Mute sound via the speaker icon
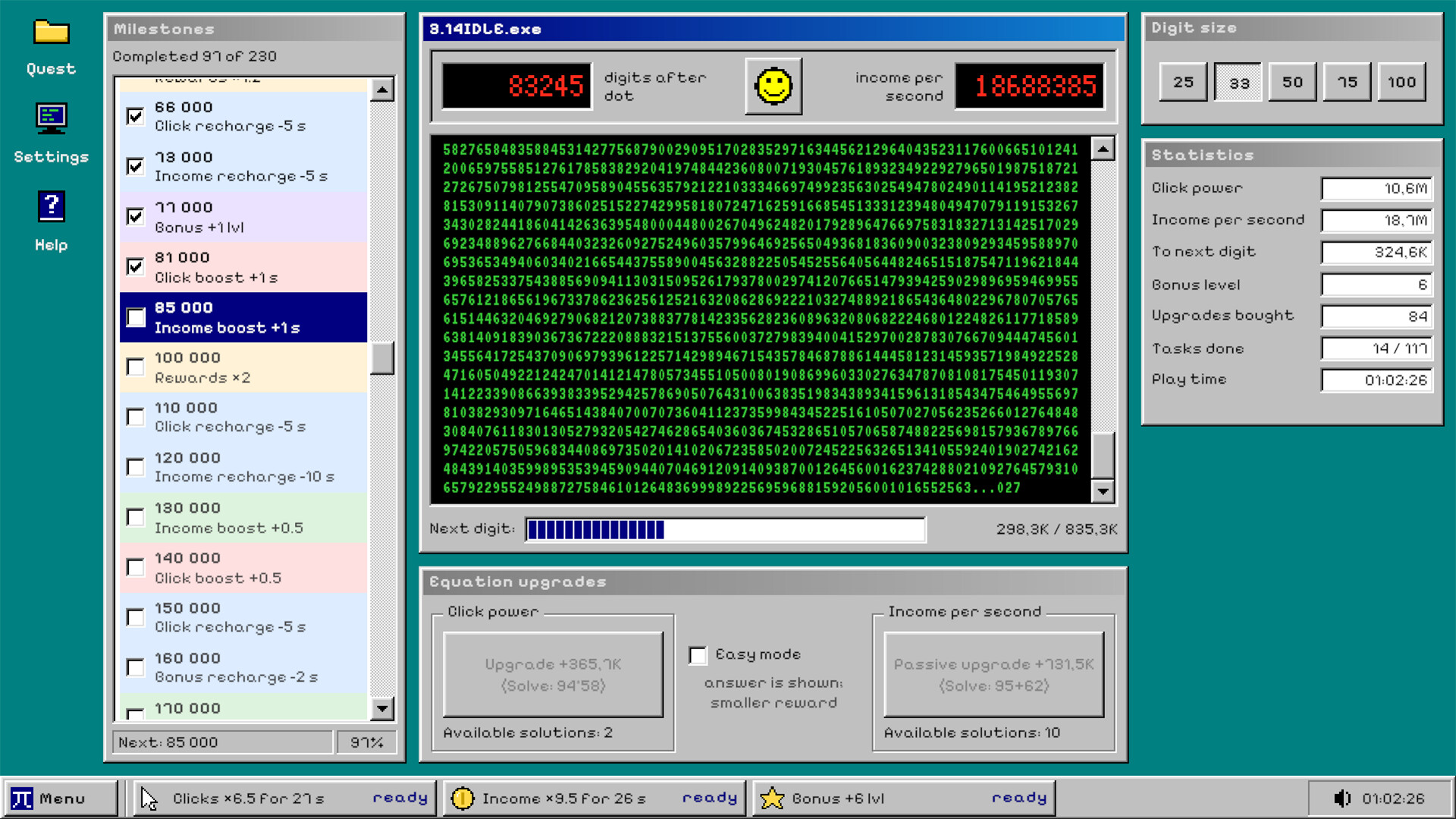 click(x=1341, y=799)
